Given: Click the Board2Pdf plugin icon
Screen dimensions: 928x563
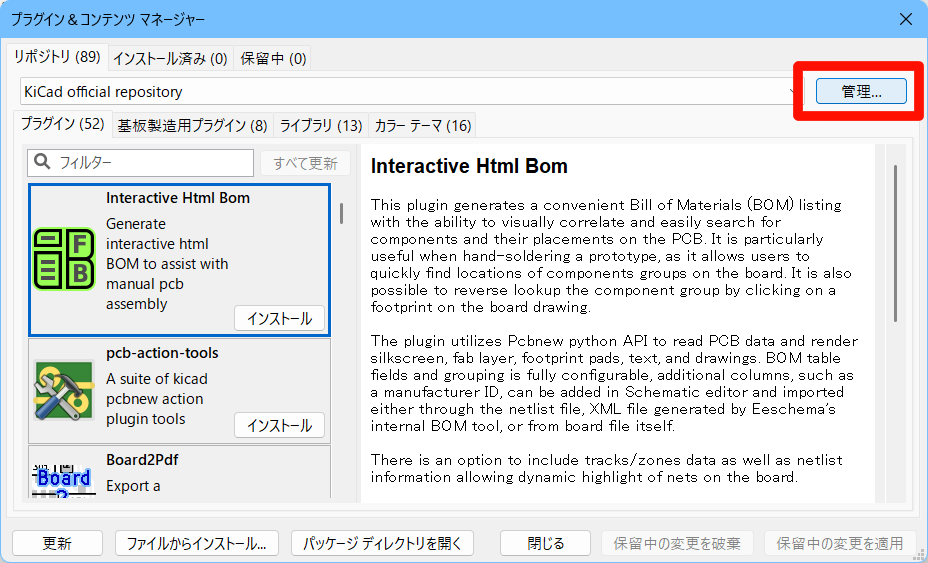Looking at the screenshot, I should 64,480.
